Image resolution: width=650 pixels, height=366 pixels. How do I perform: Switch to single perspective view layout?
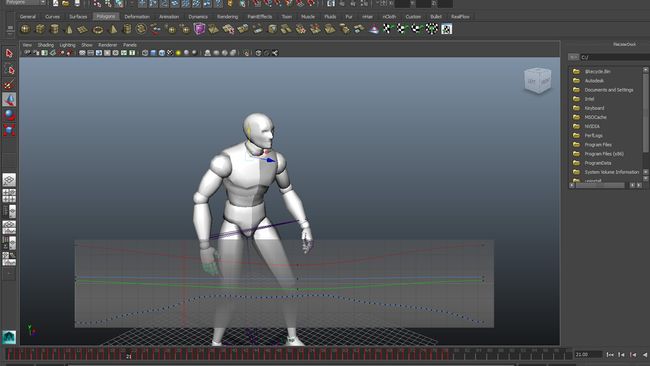pyautogui.click(x=9, y=180)
